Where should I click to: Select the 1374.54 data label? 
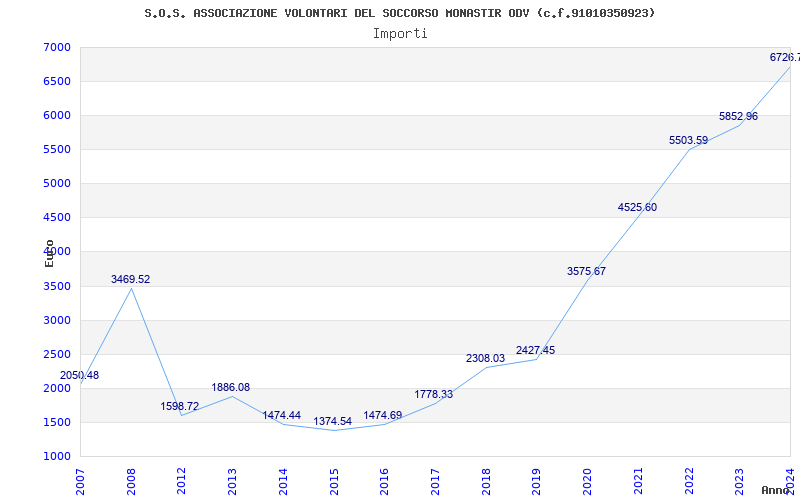333,421
